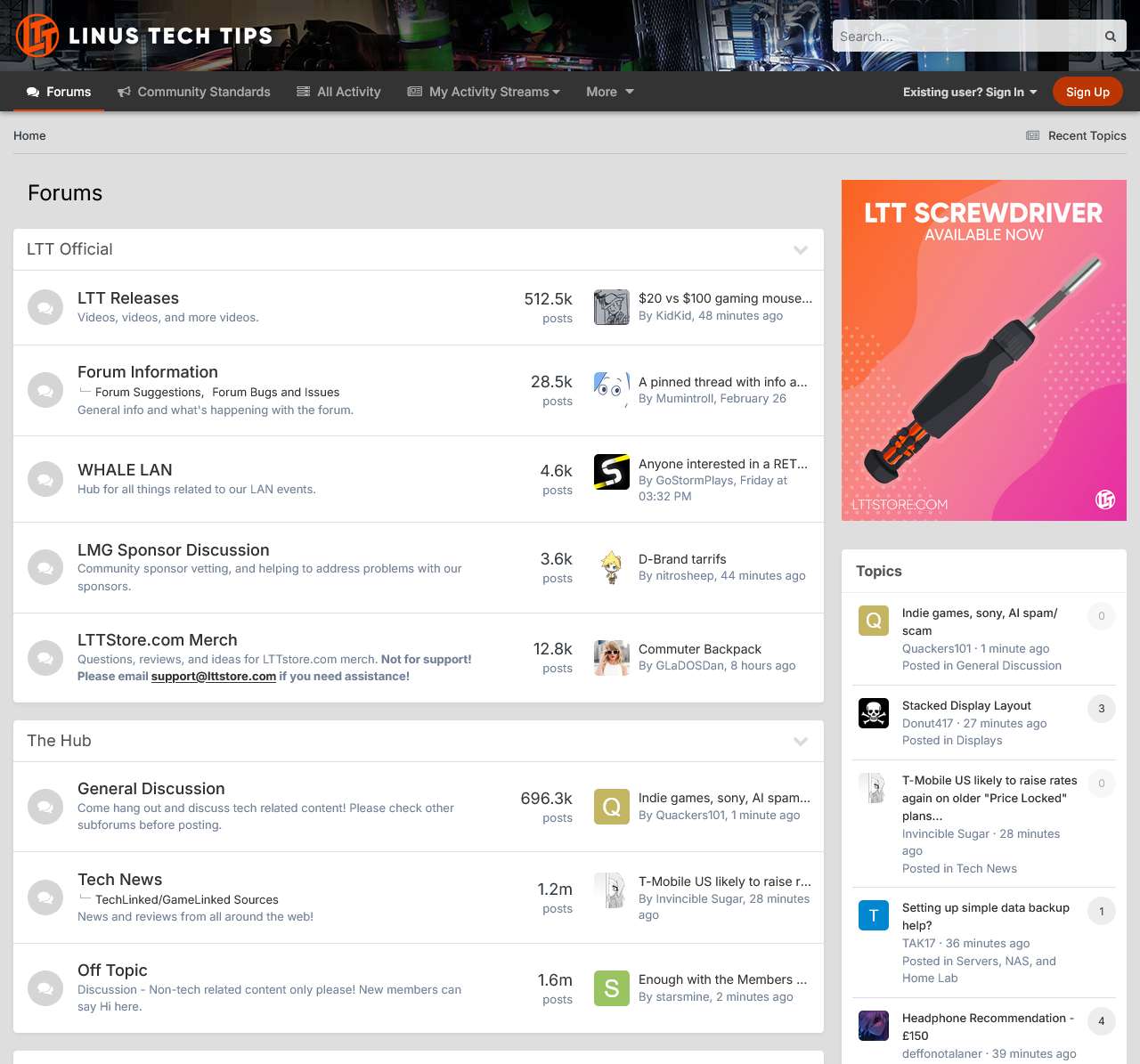Collapse The Hub category
This screenshot has width=1140, height=1064.
[x=801, y=742]
